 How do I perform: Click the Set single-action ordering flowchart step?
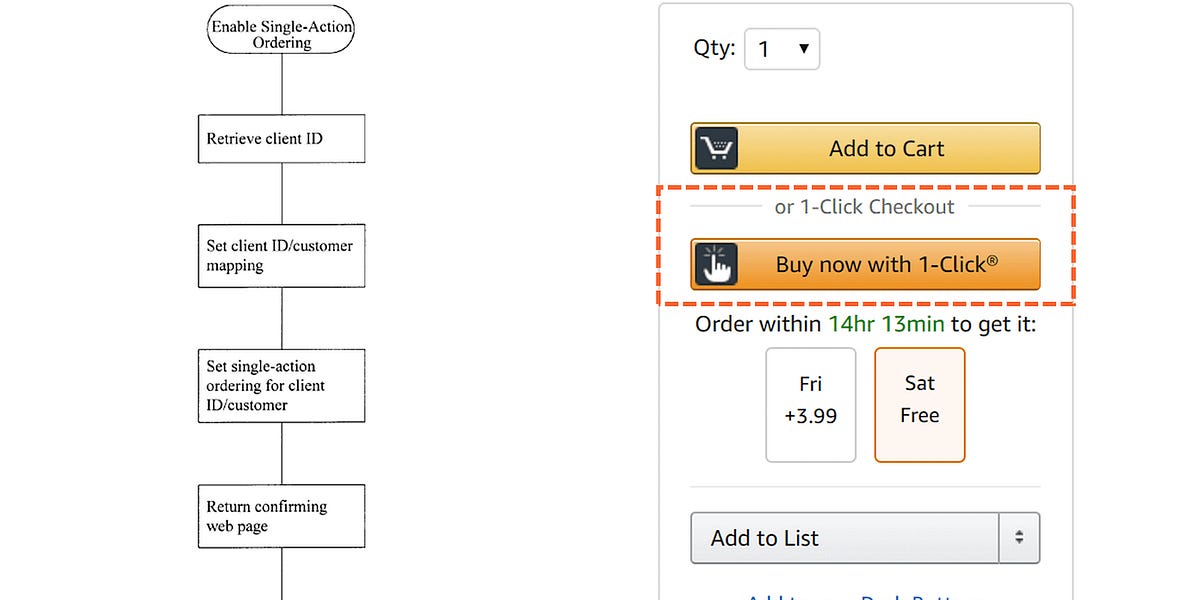[x=281, y=386]
